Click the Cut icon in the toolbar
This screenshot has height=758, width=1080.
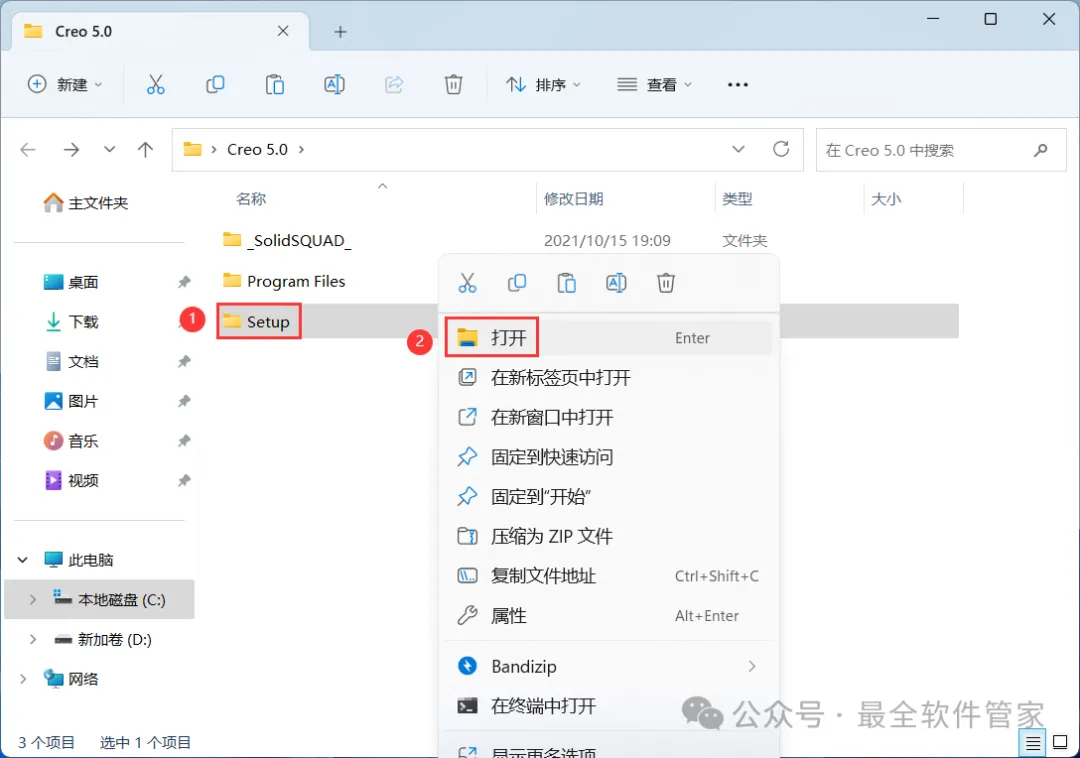156,85
